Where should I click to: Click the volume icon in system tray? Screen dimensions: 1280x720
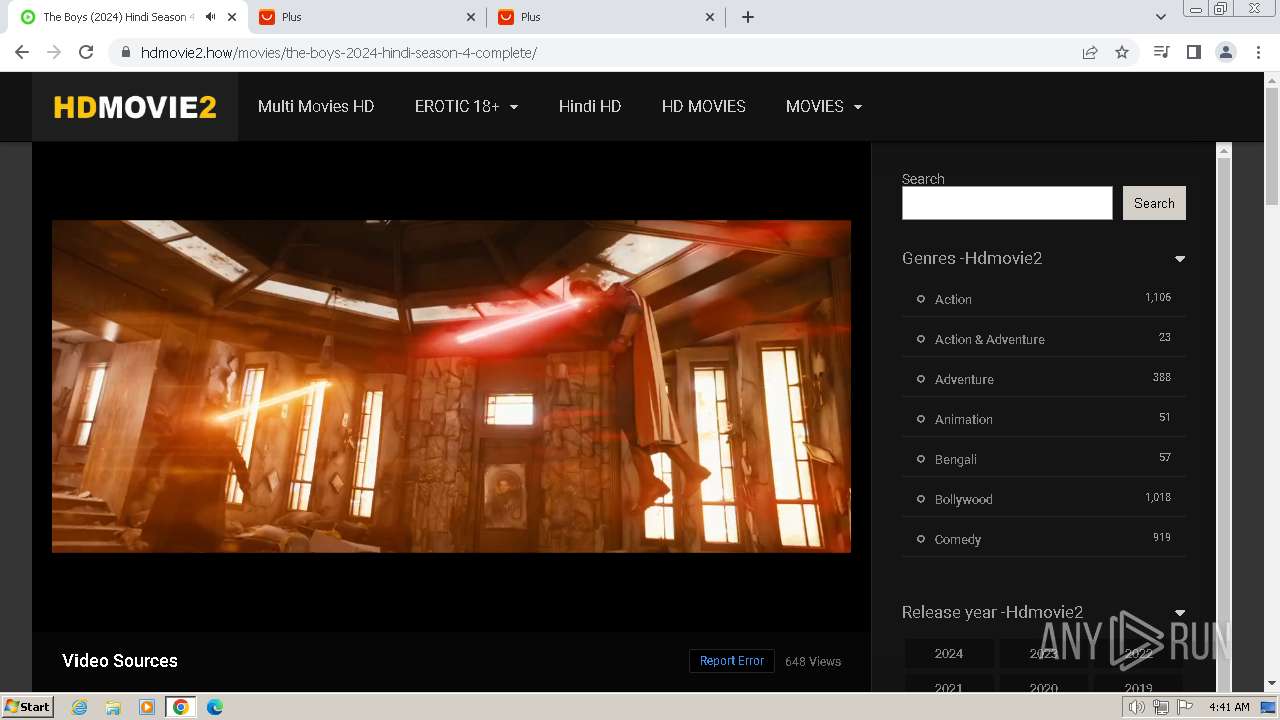1137,707
